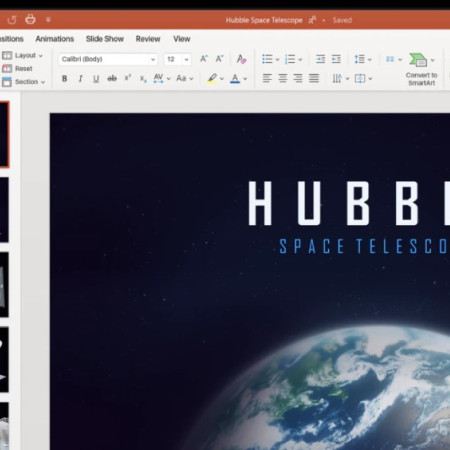Center align the text

pos(283,78)
